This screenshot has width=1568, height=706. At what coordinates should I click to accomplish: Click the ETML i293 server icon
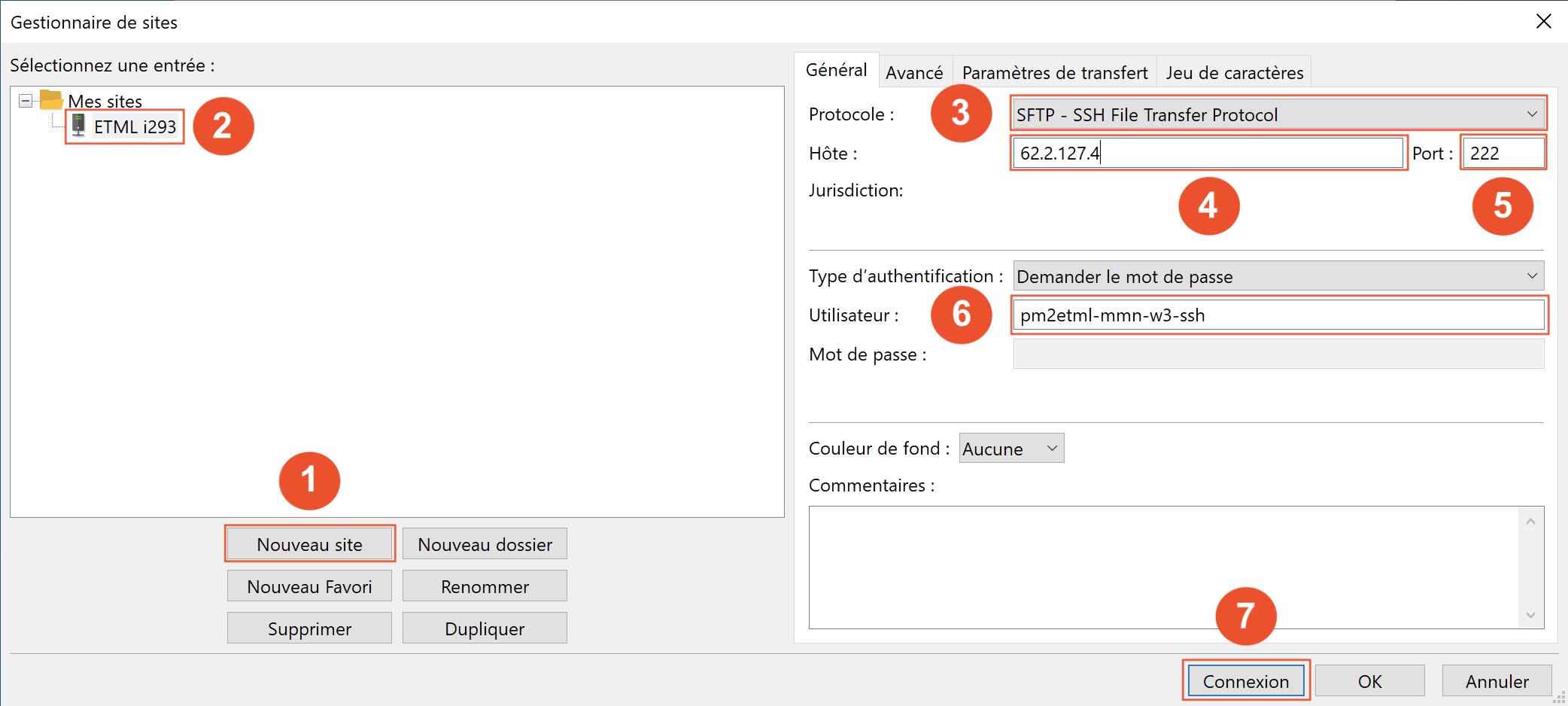(x=78, y=125)
